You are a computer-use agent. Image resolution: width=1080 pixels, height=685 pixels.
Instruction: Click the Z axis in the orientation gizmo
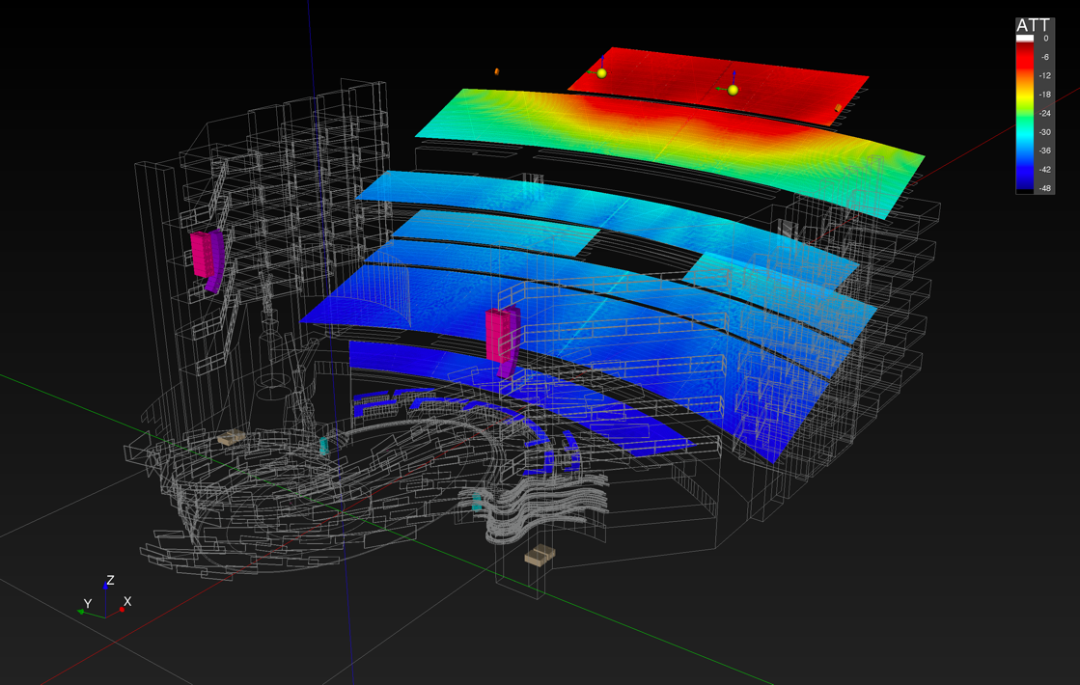pyautogui.click(x=109, y=581)
